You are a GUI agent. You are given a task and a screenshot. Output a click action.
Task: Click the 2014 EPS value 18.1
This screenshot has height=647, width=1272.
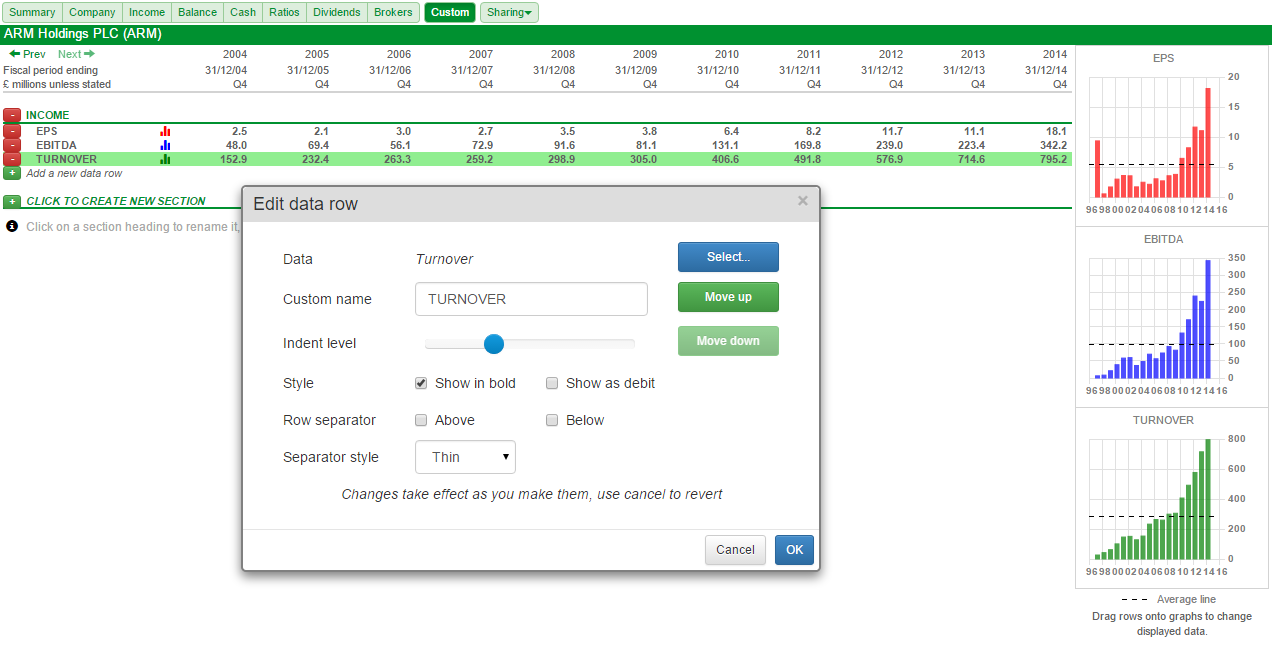pyautogui.click(x=1056, y=131)
